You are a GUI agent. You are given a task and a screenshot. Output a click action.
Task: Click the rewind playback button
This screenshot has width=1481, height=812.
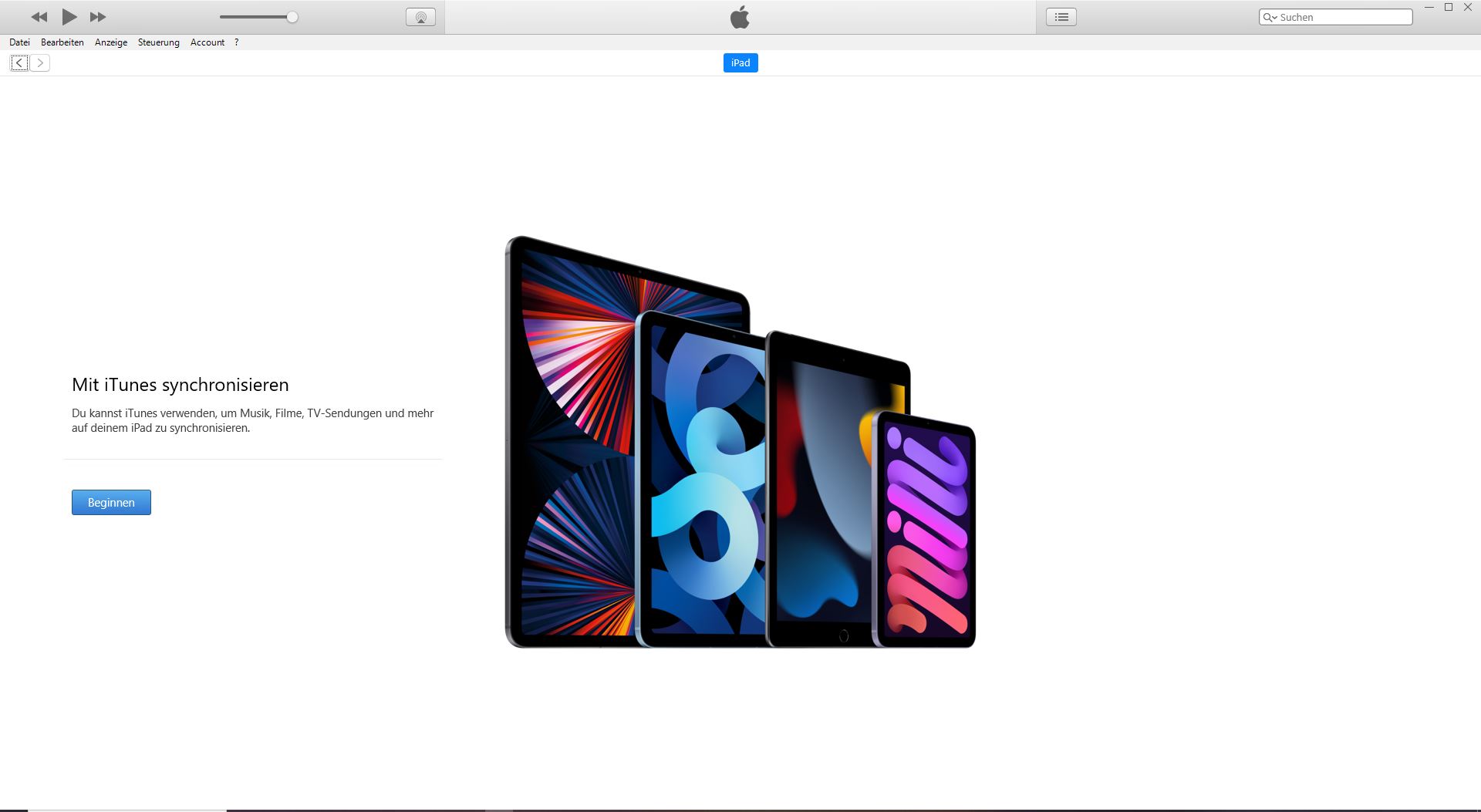pos(39,17)
